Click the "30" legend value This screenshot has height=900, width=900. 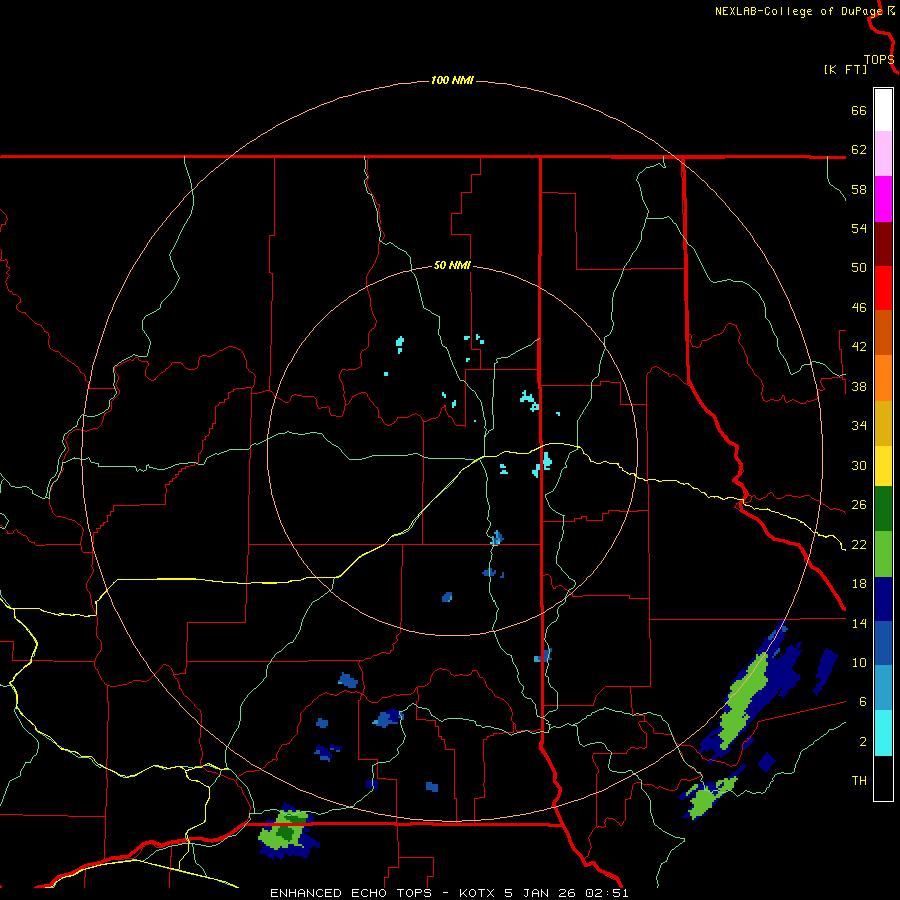859,465
